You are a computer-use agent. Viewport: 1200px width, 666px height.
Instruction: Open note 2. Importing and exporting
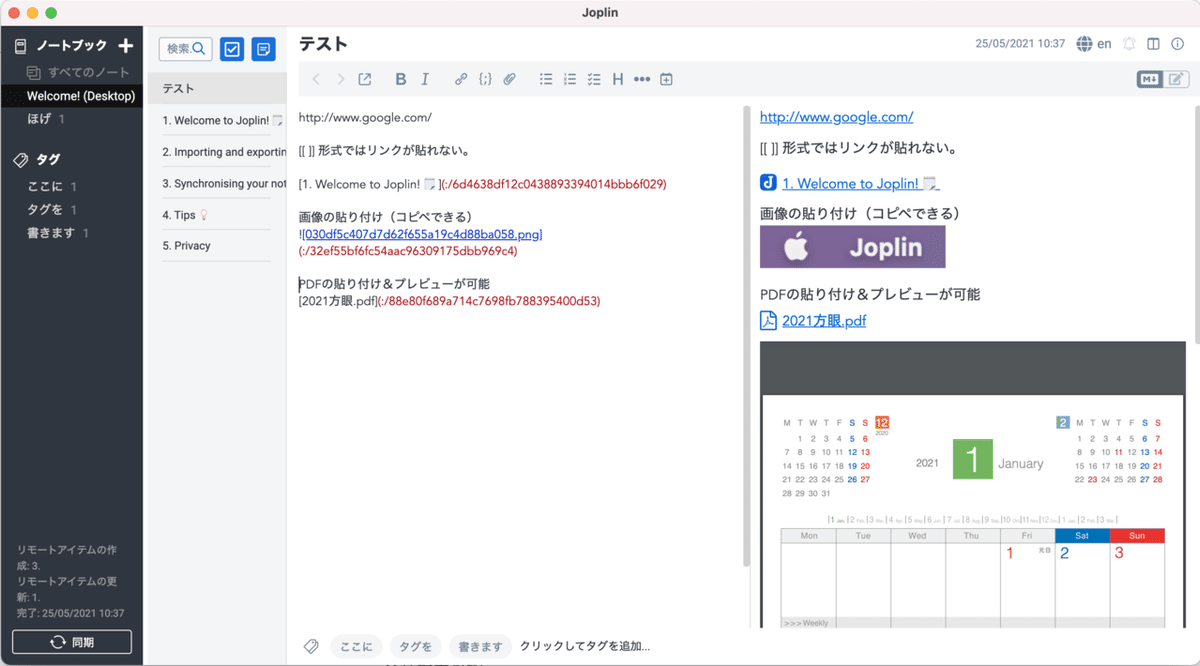217,152
